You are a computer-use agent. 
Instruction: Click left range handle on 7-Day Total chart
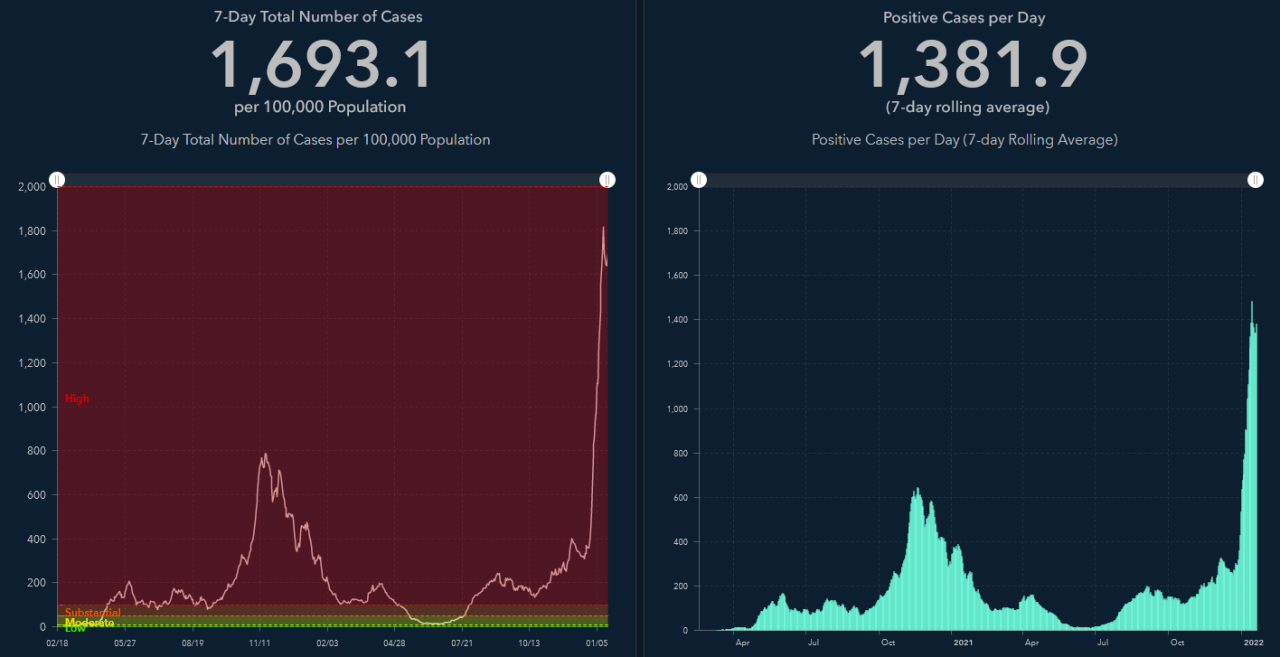58,180
